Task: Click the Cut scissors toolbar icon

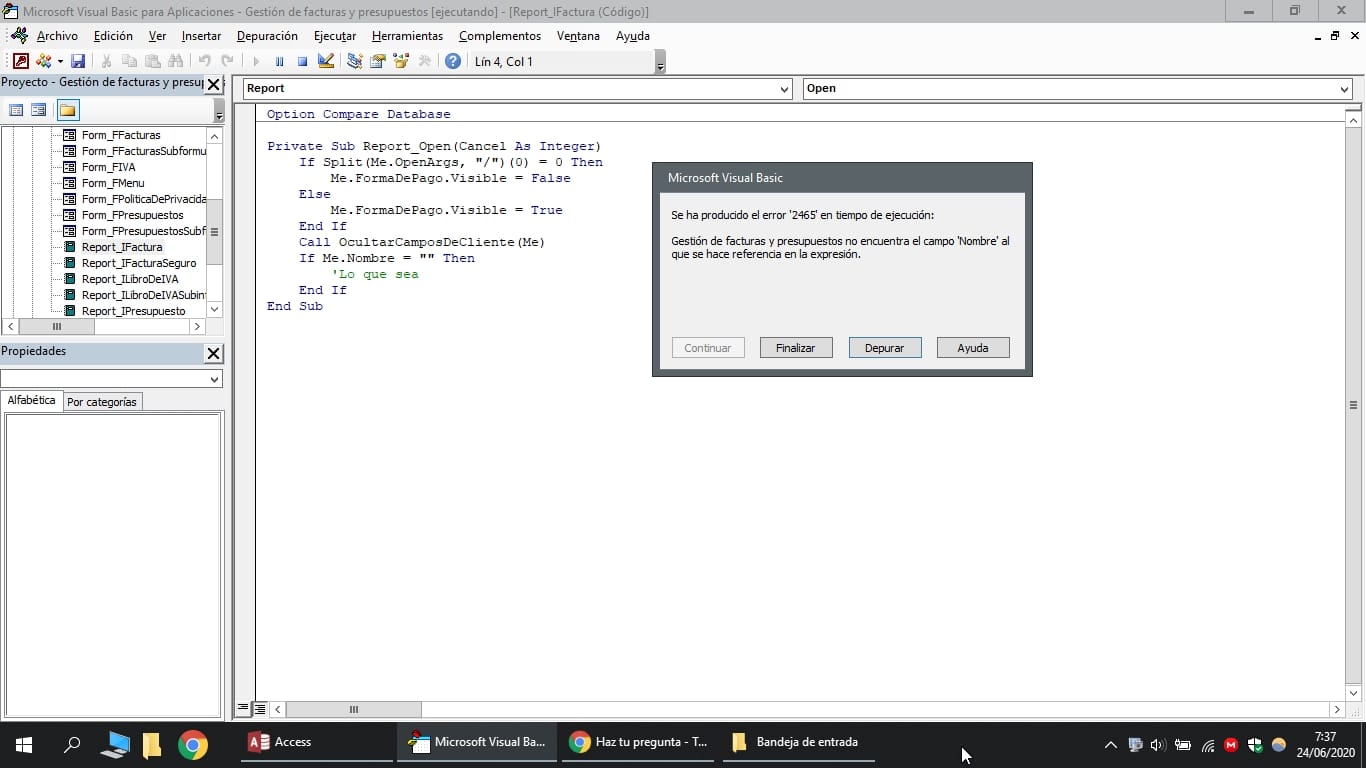Action: coord(106,61)
